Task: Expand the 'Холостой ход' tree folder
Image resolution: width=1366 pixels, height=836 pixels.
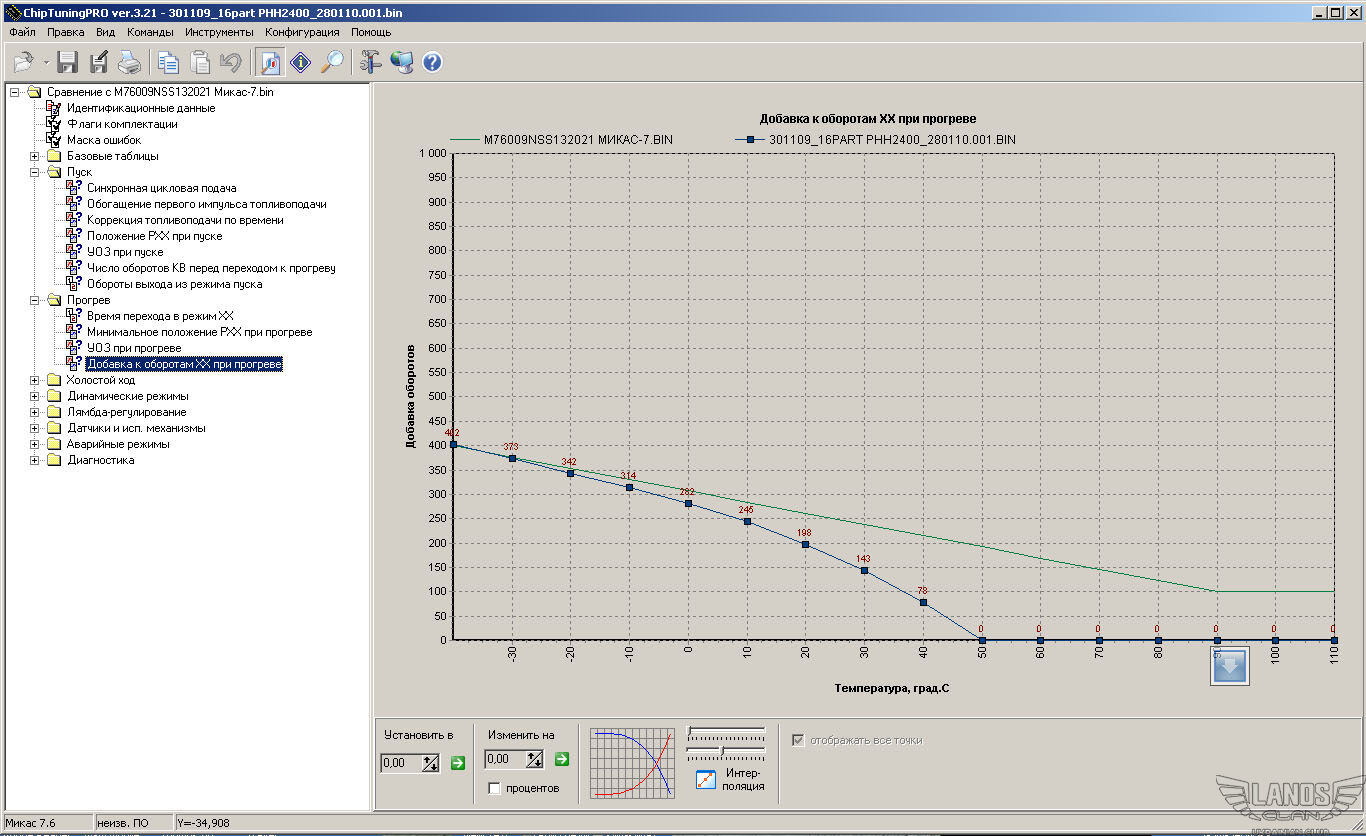Action: click(35, 380)
